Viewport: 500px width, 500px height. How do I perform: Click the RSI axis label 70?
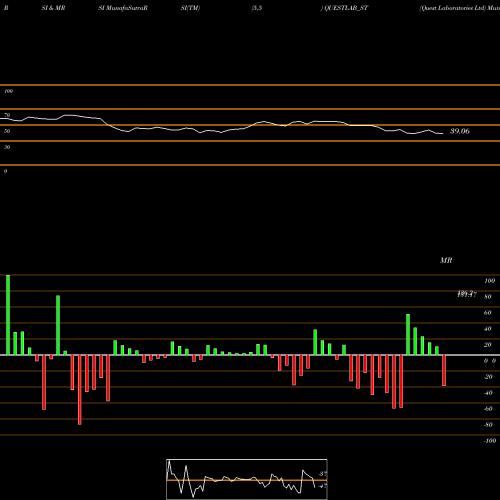(x=7, y=115)
